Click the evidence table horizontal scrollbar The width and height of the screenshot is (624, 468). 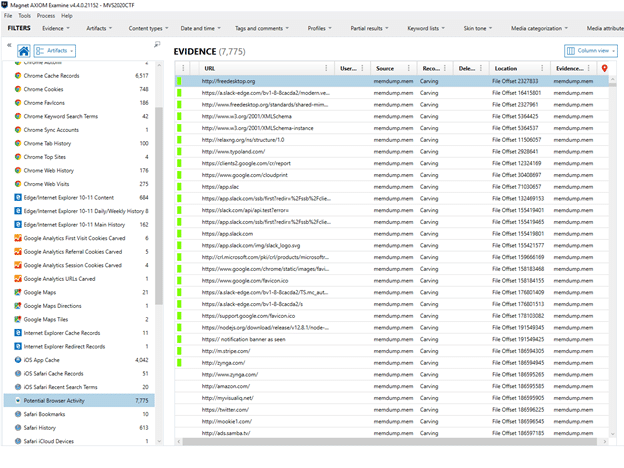pos(390,441)
